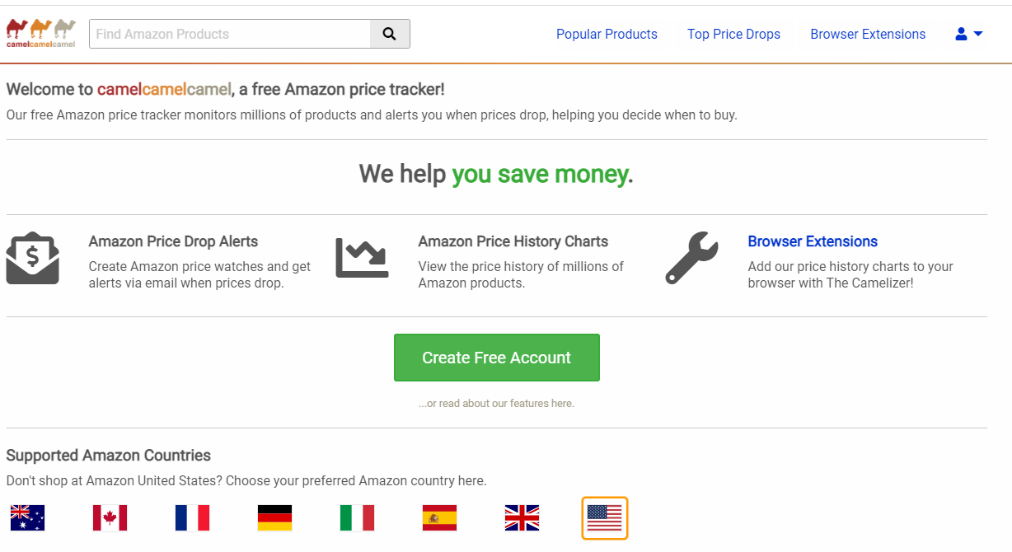The width and height of the screenshot is (1012, 552).
Task: Pick the Spain flag
Action: (x=439, y=517)
